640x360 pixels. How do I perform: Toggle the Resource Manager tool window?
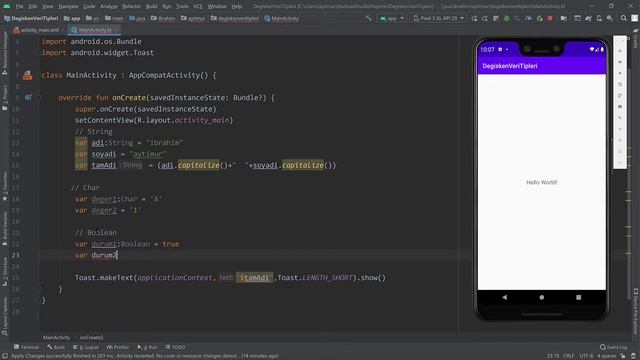pyautogui.click(x=5, y=53)
